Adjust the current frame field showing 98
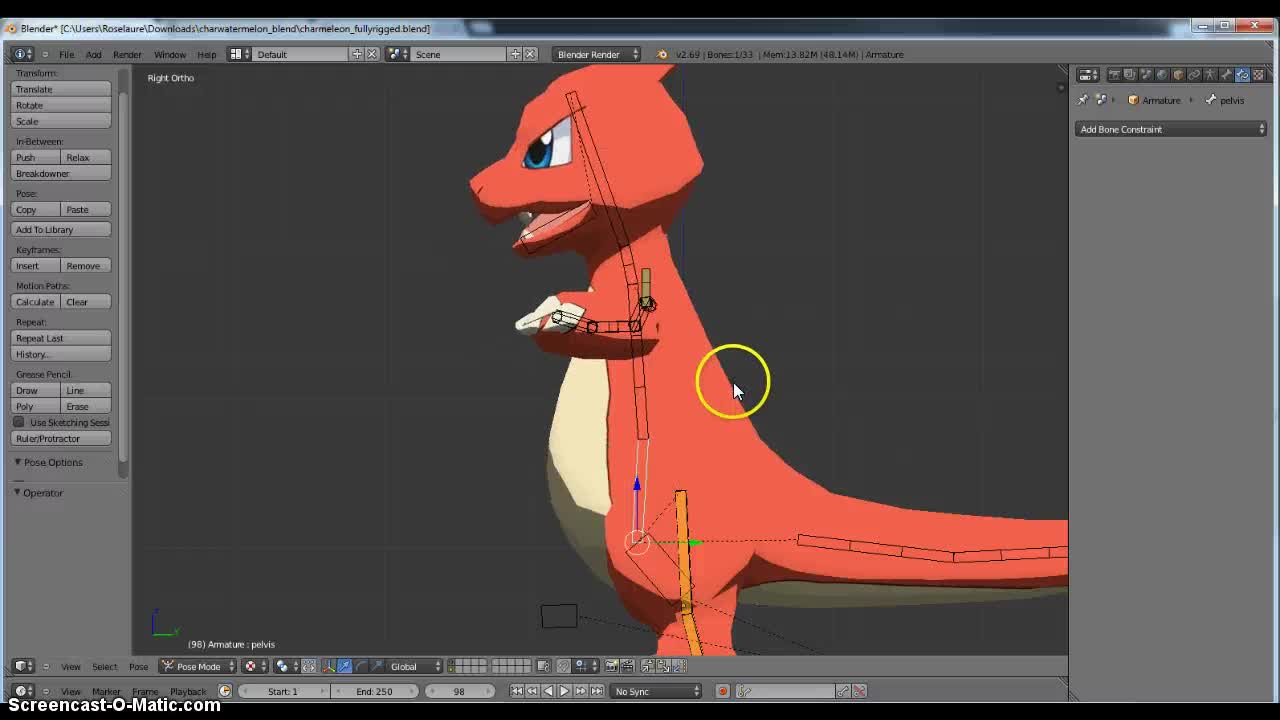The height and width of the screenshot is (720, 1280). pyautogui.click(x=459, y=691)
